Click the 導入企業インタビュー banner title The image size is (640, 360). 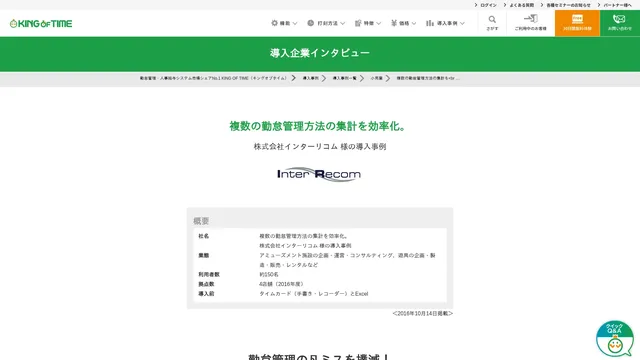click(x=320, y=53)
